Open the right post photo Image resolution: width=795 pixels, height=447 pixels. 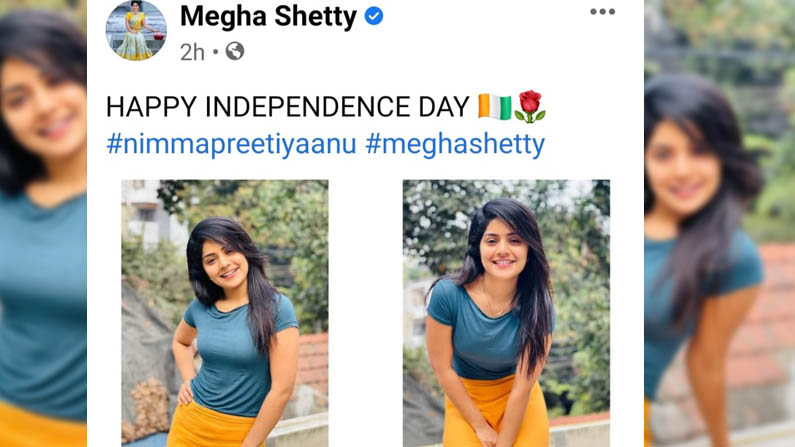point(506,313)
